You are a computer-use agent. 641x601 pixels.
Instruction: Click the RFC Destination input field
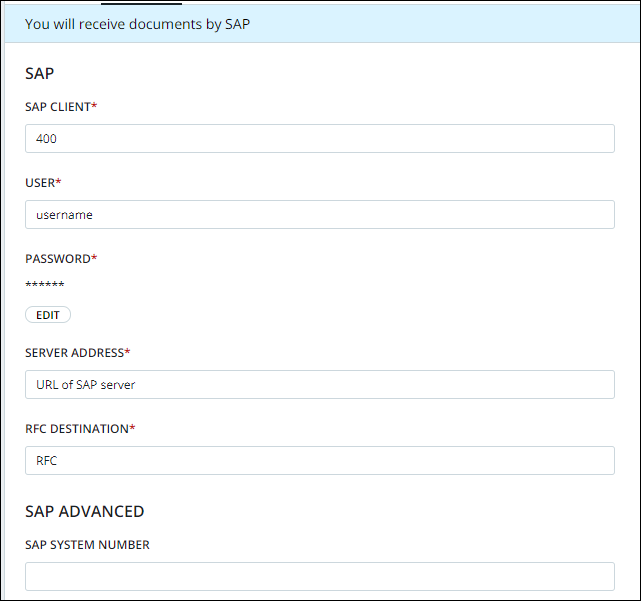tap(320, 461)
